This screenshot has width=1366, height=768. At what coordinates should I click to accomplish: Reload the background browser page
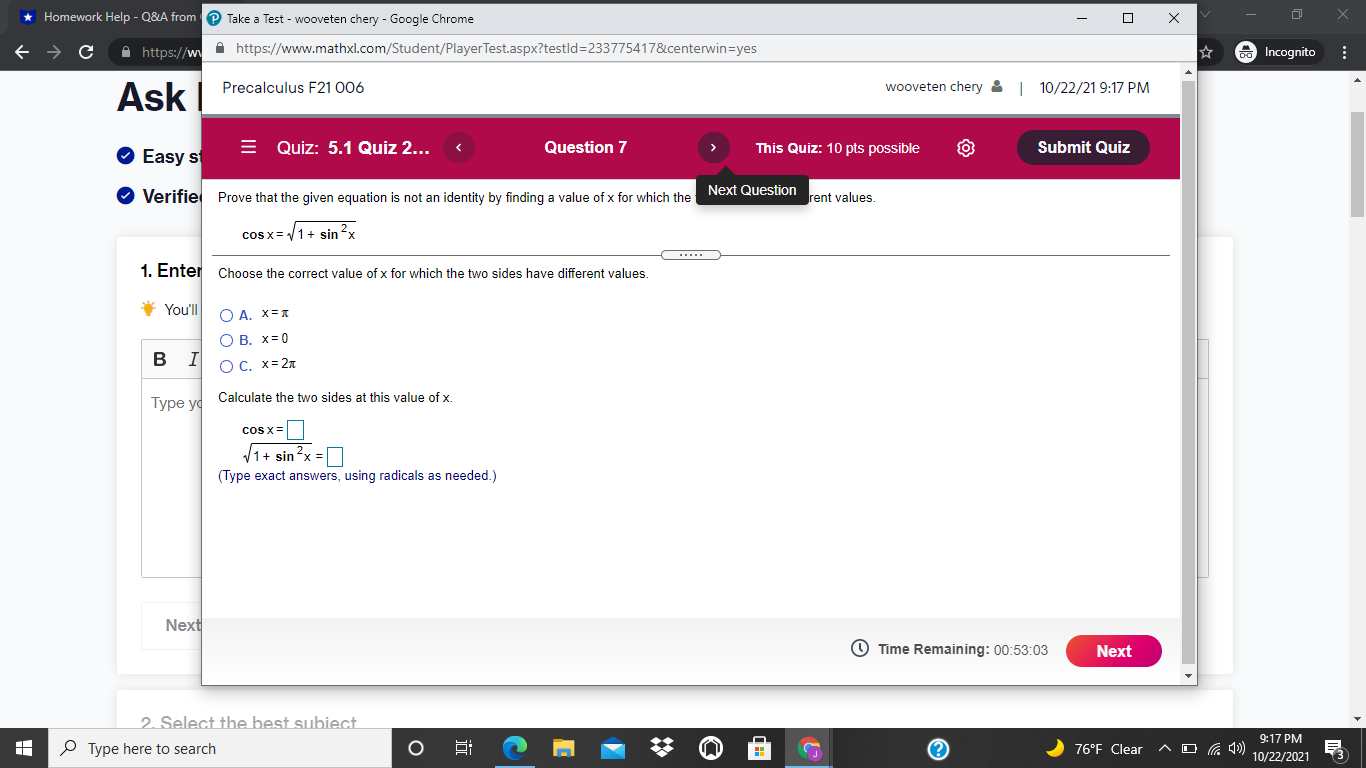pyautogui.click(x=86, y=52)
